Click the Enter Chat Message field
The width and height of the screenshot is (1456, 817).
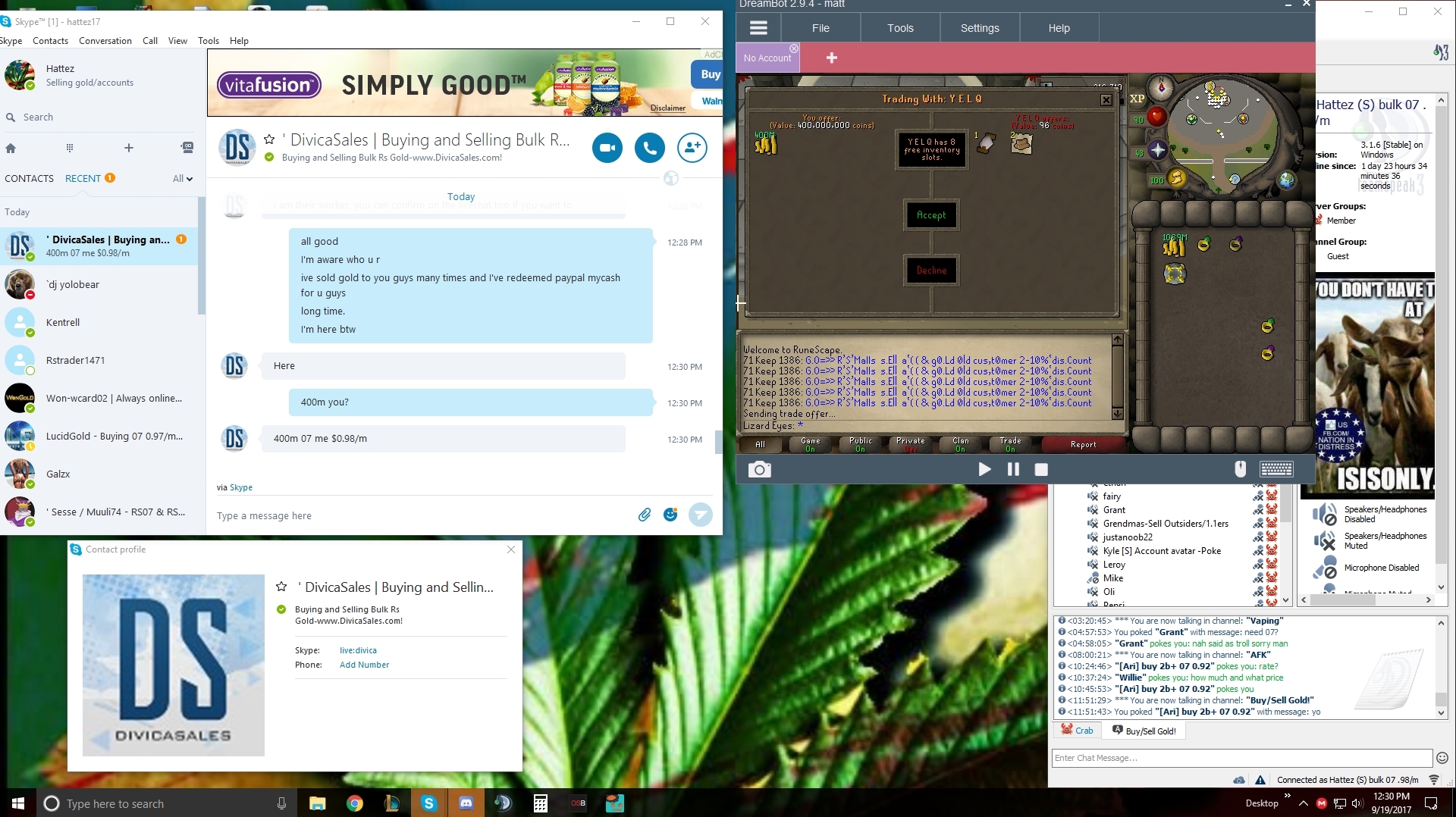coord(1241,758)
